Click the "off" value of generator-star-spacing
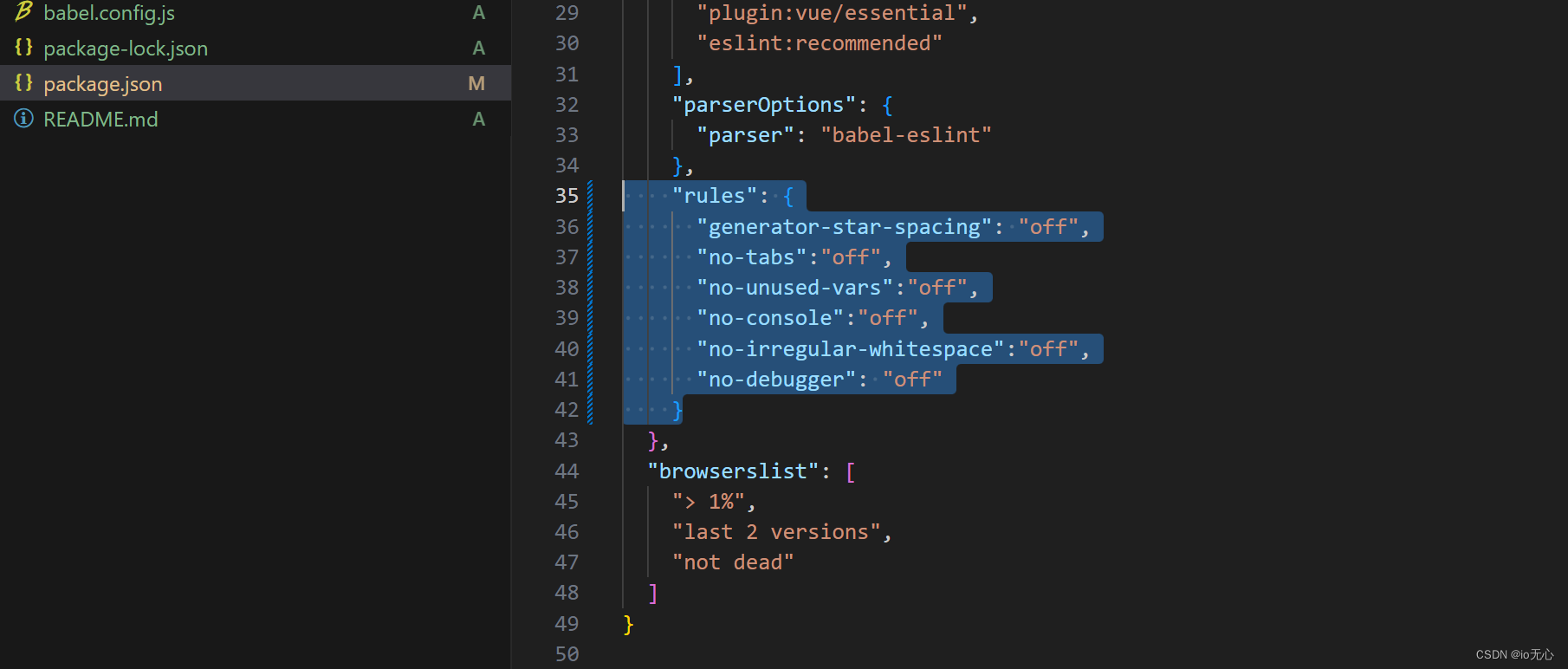This screenshot has width=1568, height=669. tap(1048, 227)
